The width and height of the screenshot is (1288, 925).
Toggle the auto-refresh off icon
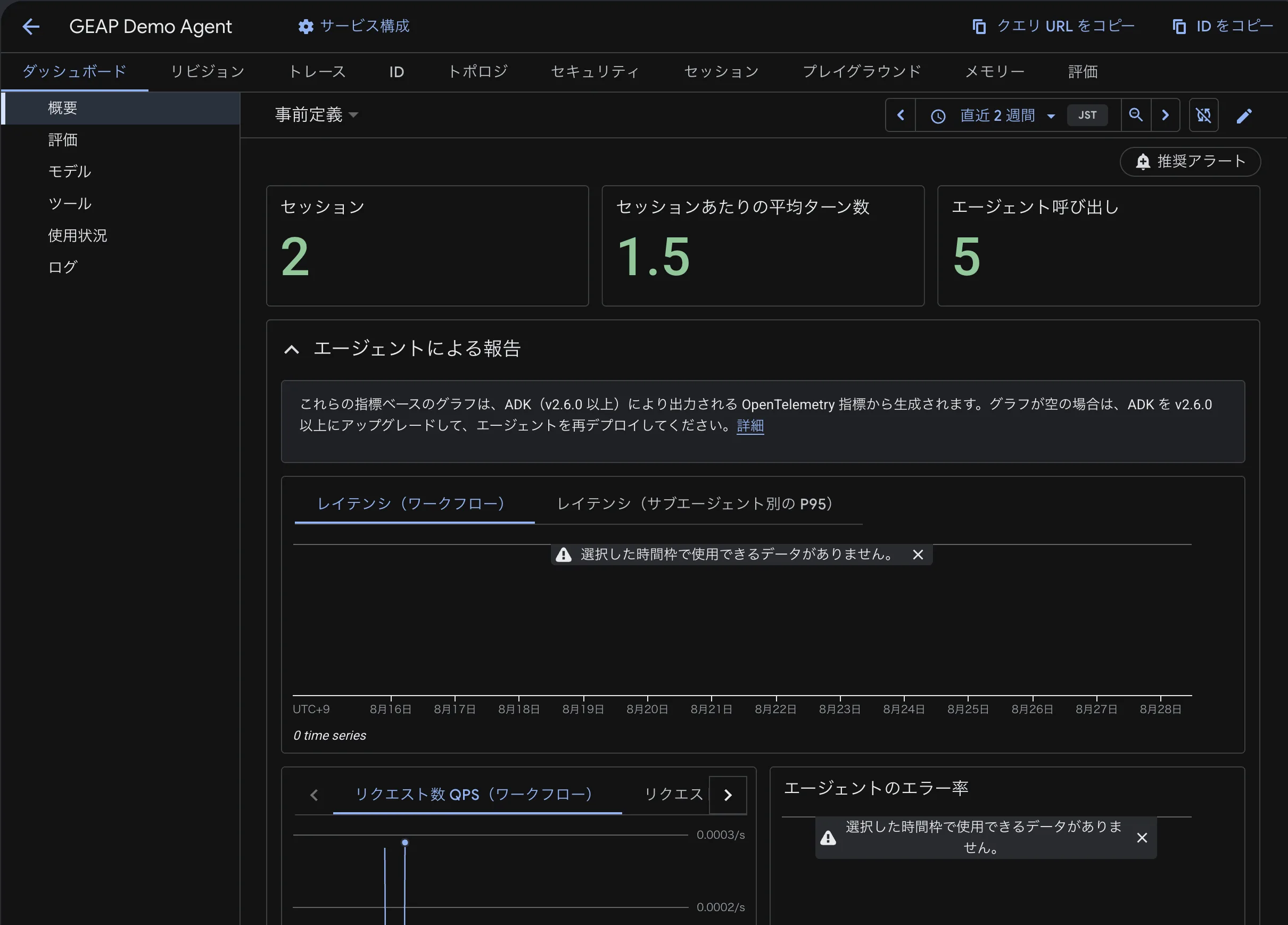(1203, 115)
